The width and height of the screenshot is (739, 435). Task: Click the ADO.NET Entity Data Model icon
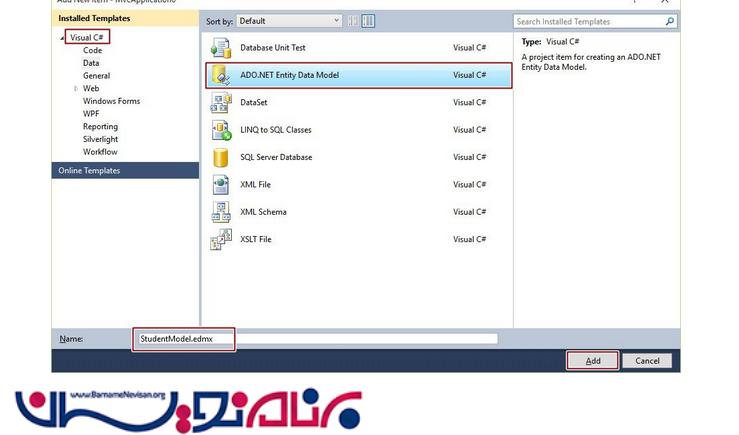[x=221, y=75]
